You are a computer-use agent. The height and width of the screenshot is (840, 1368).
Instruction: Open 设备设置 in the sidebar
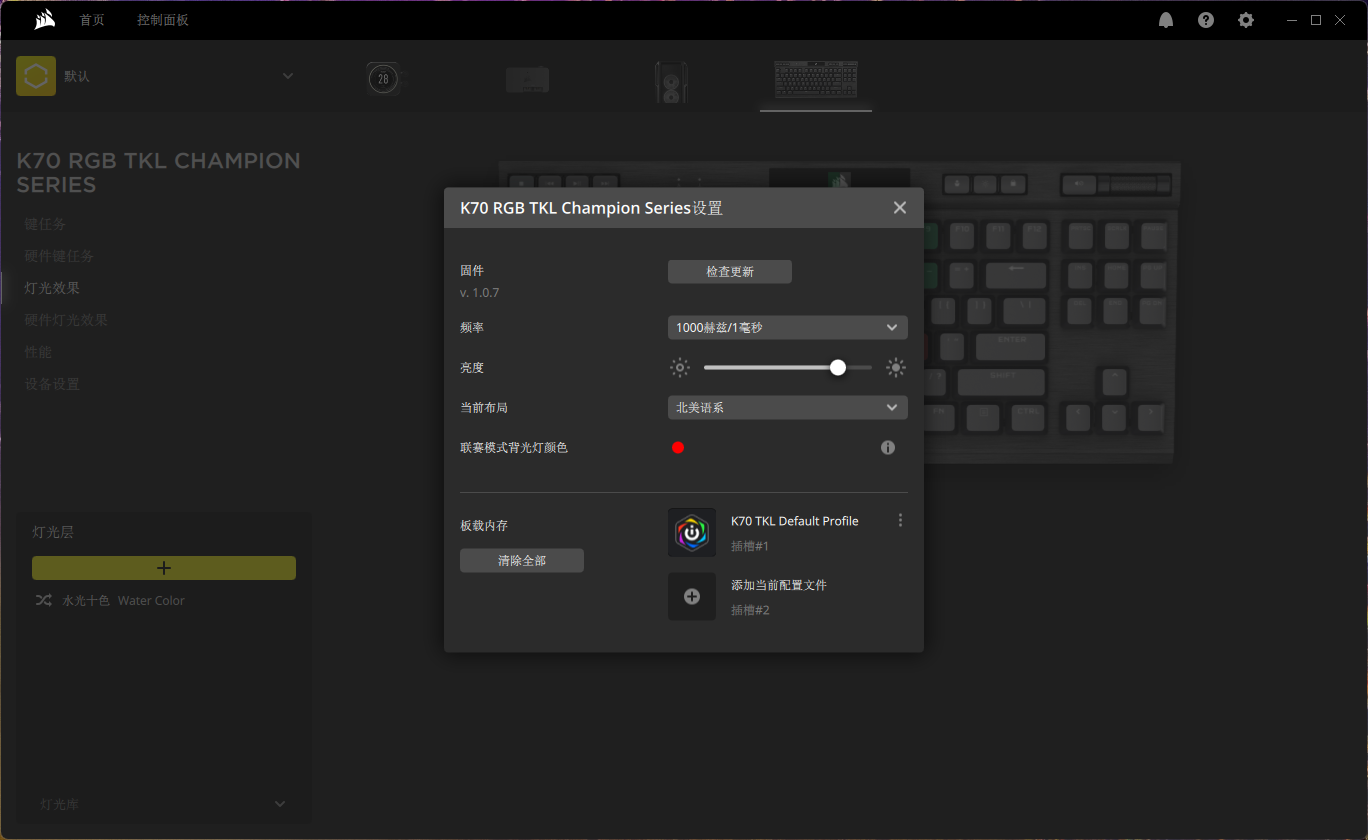point(52,384)
